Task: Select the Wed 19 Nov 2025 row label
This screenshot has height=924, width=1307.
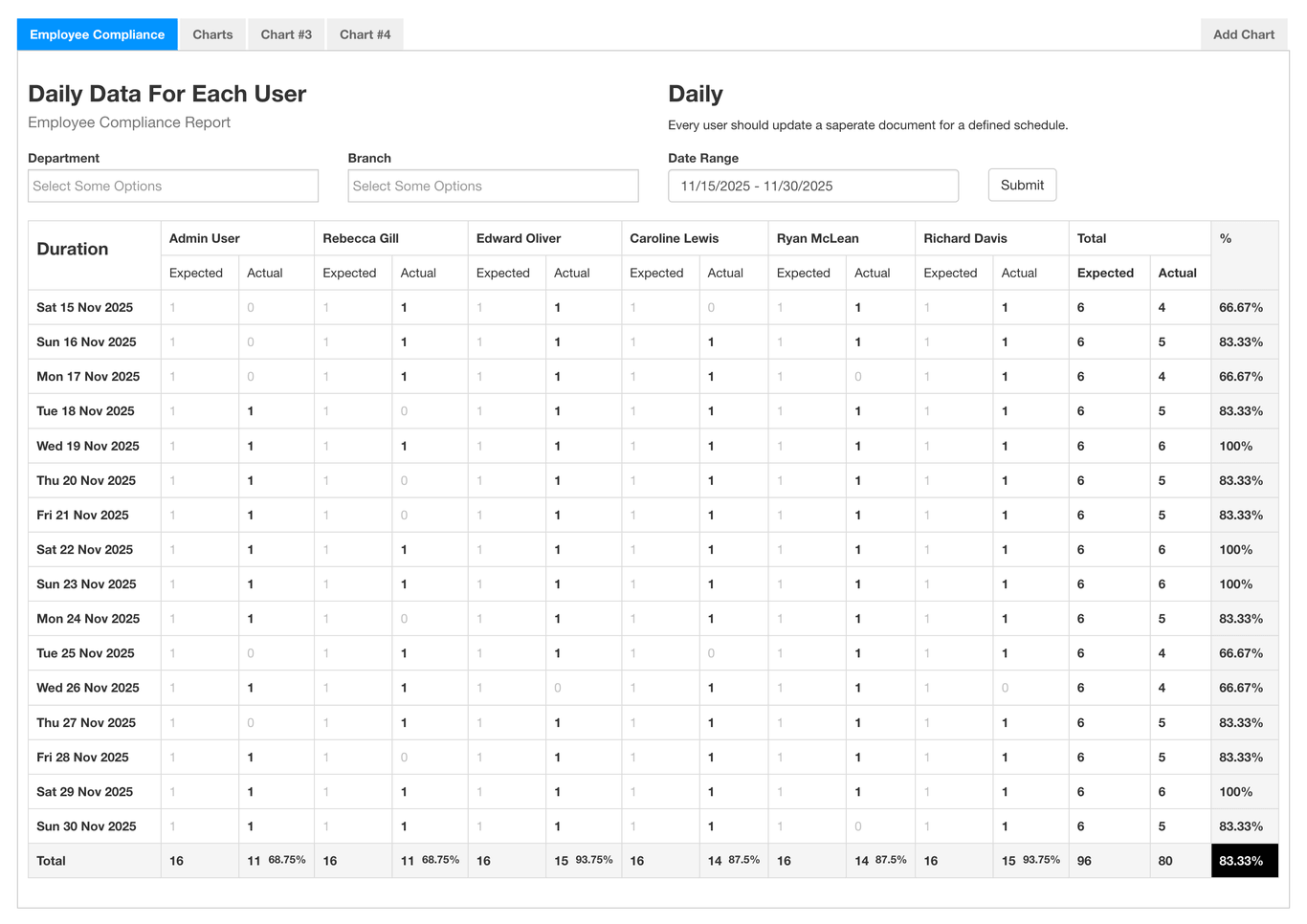Action: click(88, 446)
